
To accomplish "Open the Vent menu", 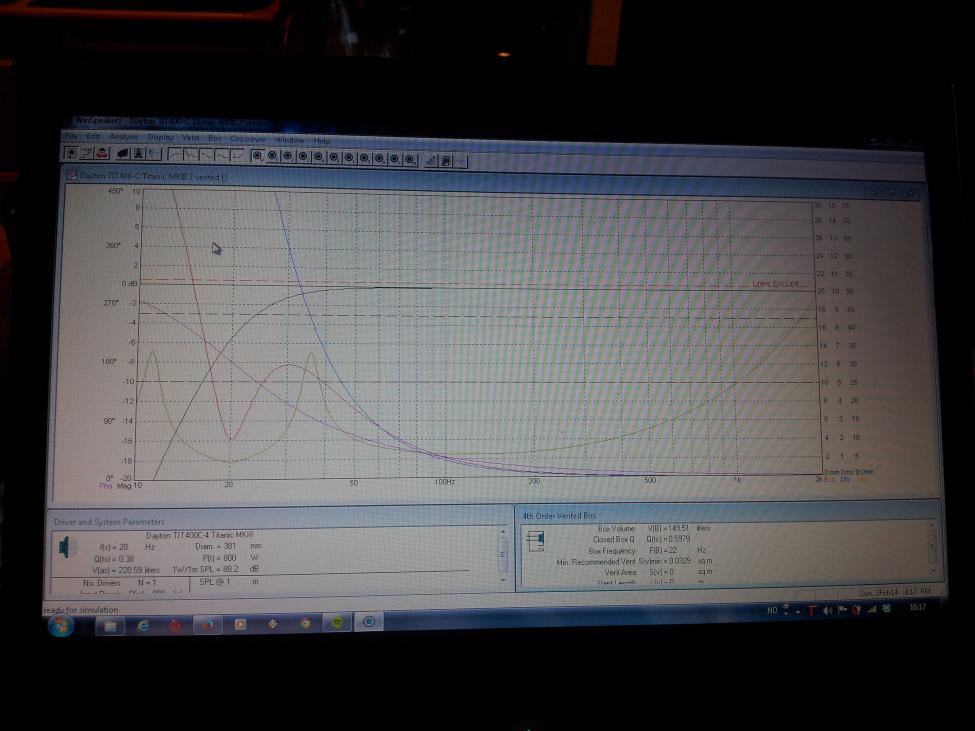I will [191, 138].
